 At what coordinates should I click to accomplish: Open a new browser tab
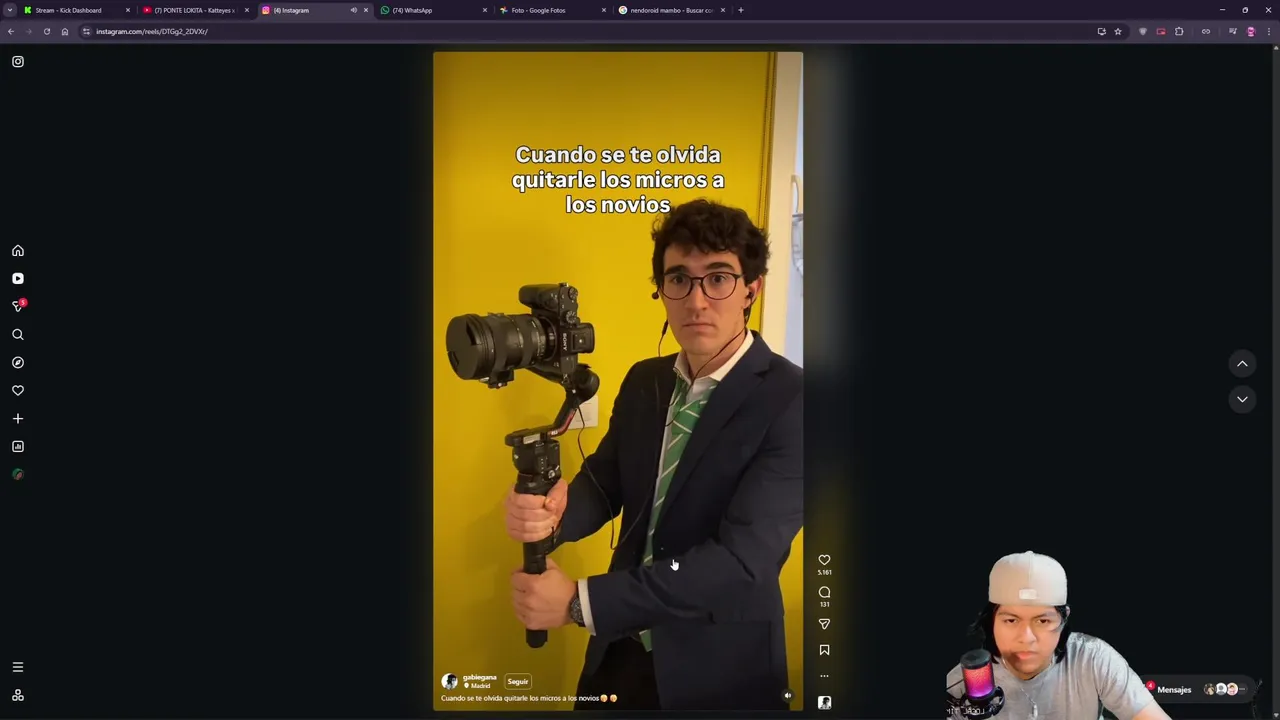tap(740, 10)
